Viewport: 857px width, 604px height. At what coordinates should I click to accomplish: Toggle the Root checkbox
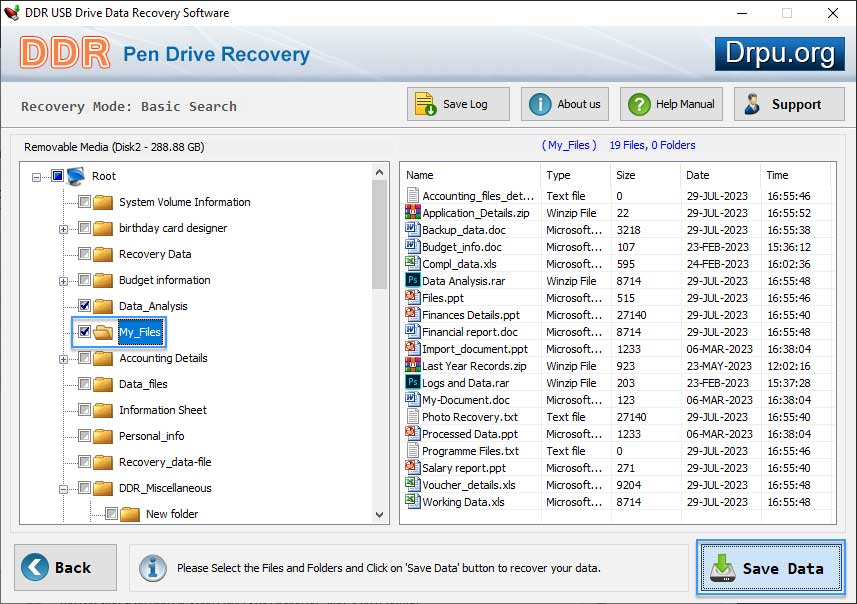pos(57,175)
